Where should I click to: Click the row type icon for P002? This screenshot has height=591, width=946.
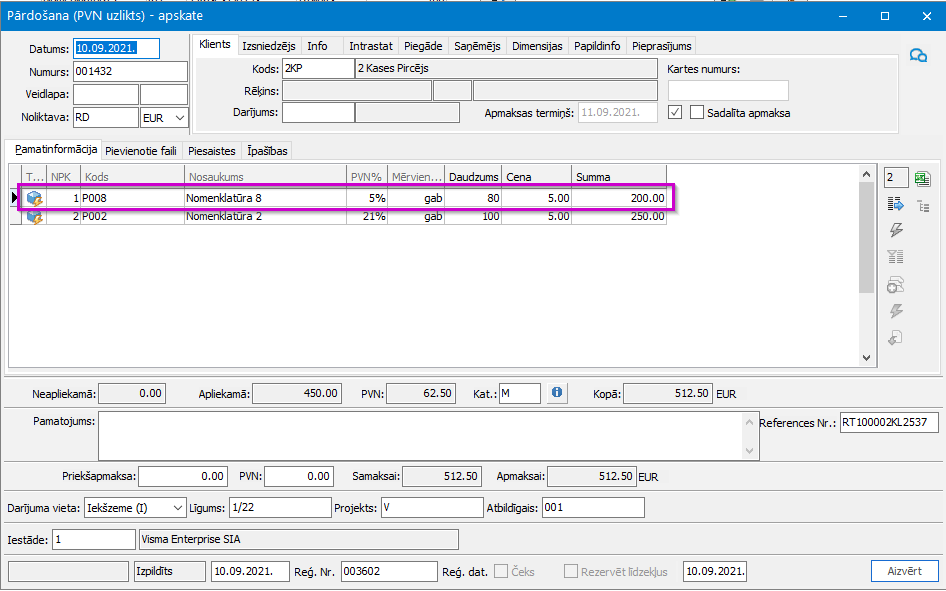coord(34,216)
